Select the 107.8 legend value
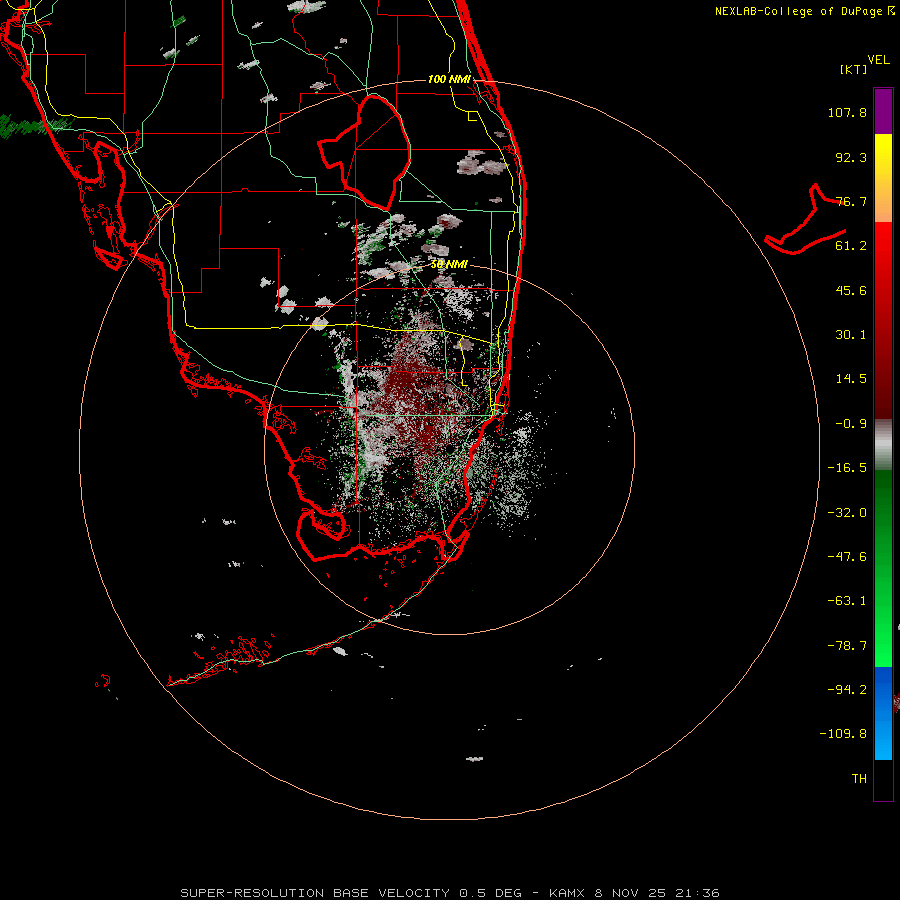This screenshot has width=900, height=900. 847,112
